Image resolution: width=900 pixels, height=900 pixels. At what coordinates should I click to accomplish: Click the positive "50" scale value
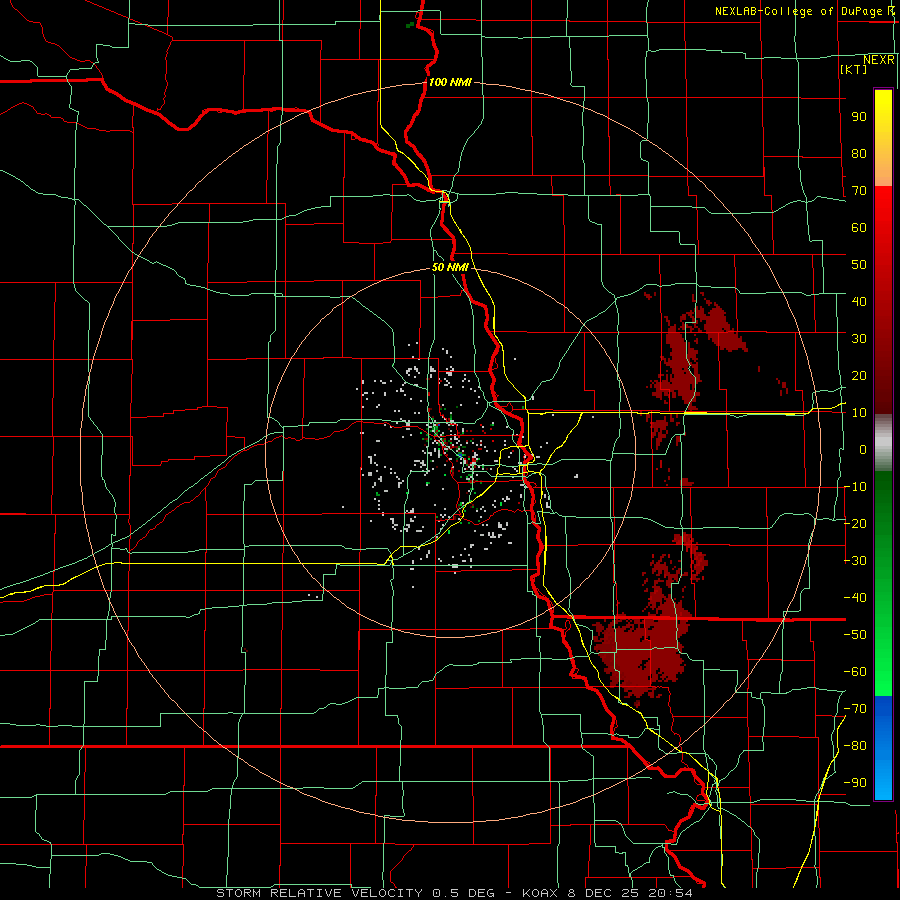pos(859,265)
